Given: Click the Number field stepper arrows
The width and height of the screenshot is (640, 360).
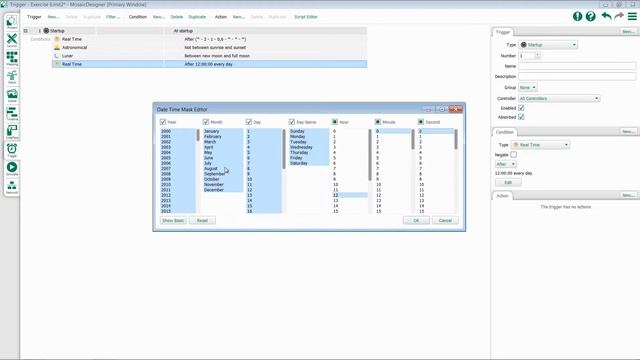Looking at the screenshot, I should (538, 56).
